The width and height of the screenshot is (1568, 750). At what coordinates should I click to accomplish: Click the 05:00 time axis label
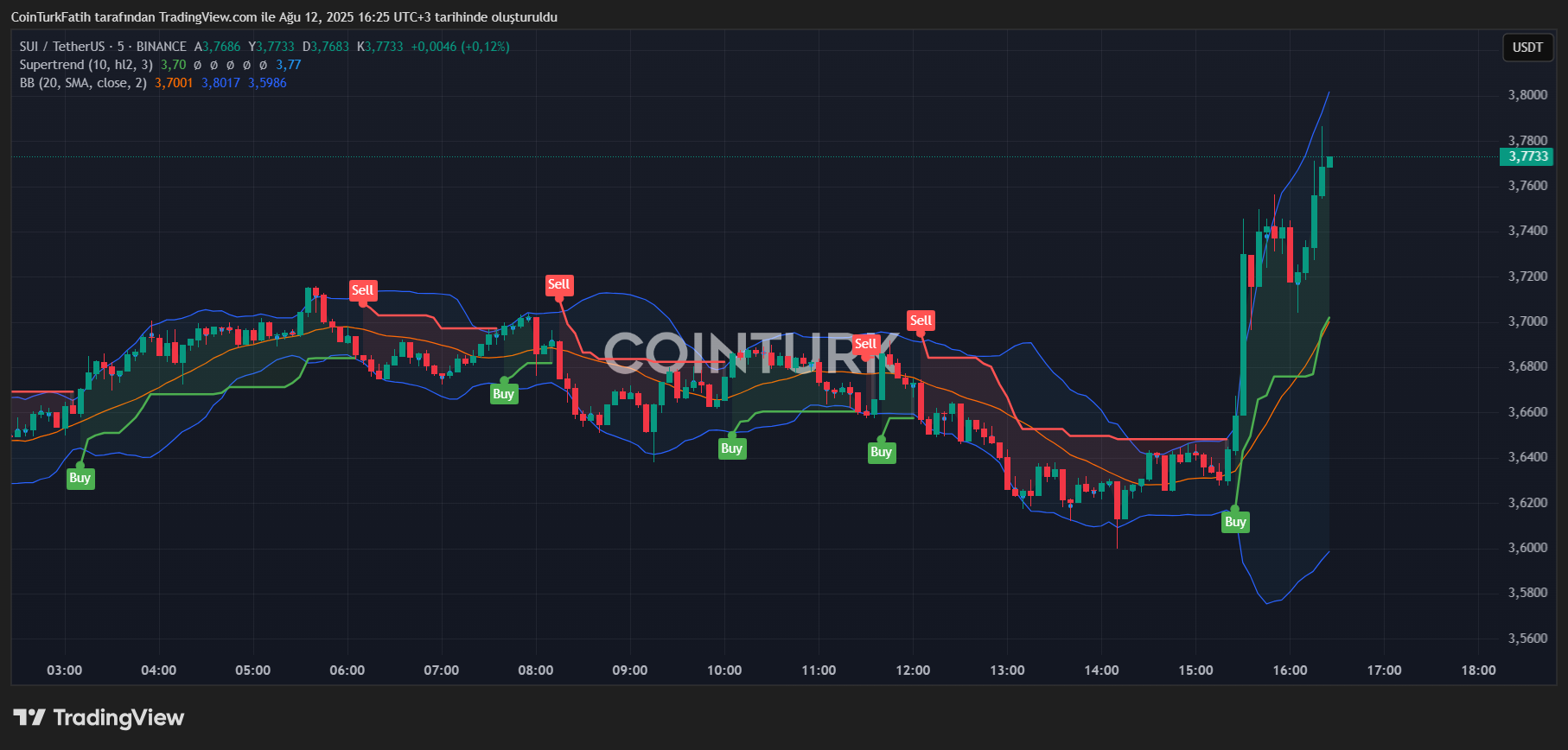click(253, 671)
